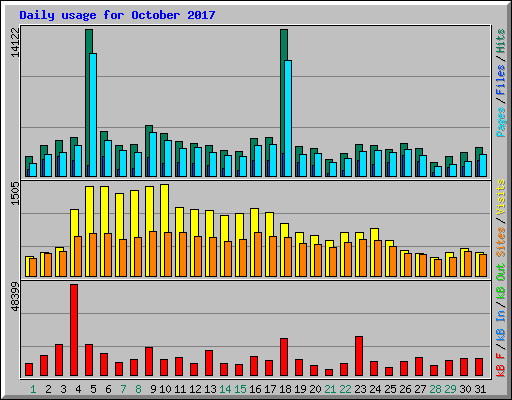Click day label 30 on the axis

[x=465, y=389]
